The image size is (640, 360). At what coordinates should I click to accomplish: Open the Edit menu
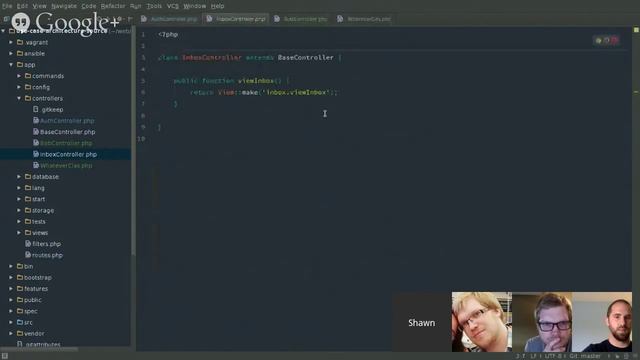22,6
